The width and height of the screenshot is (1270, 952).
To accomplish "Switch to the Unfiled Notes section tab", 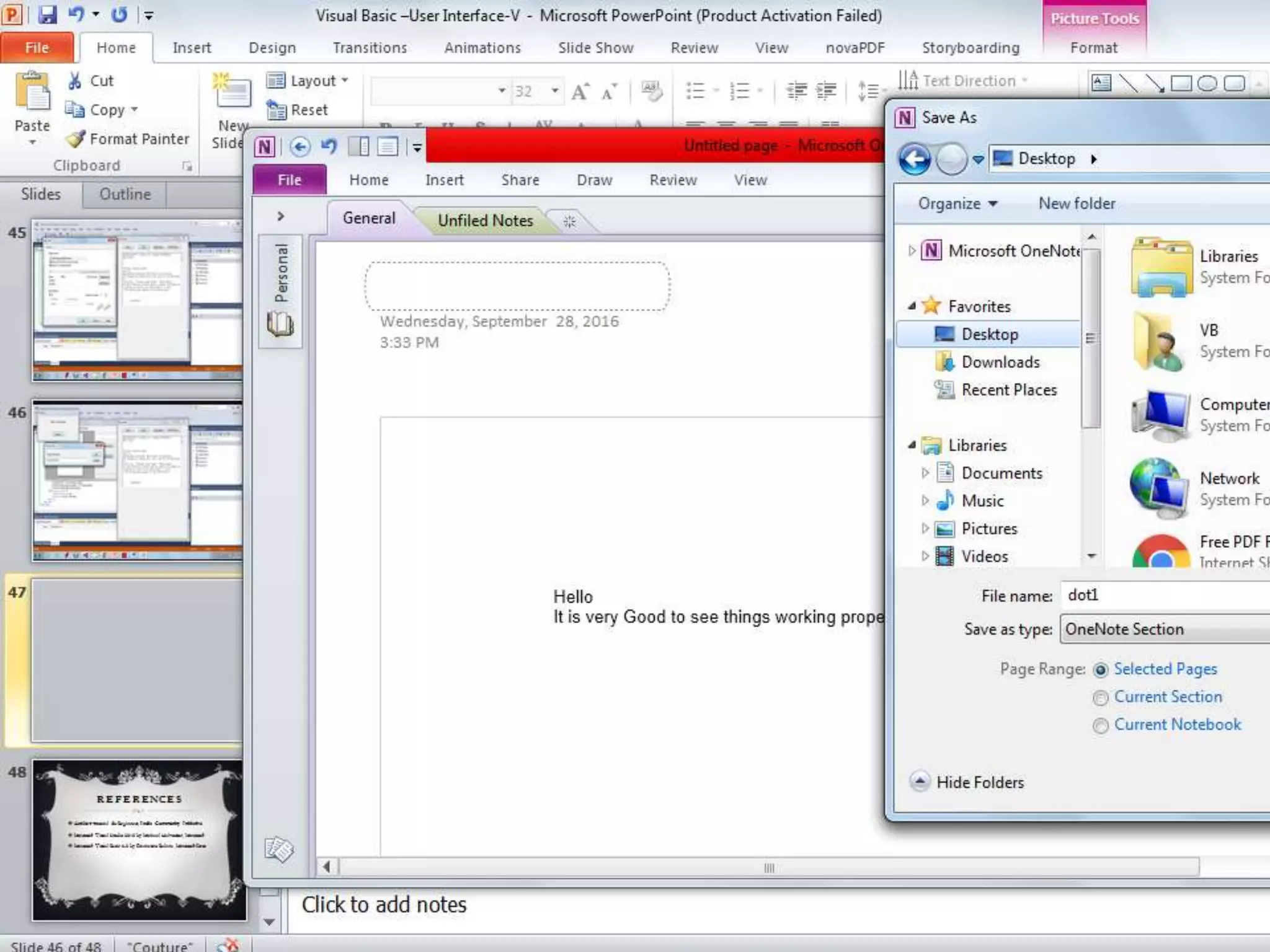I will [485, 221].
